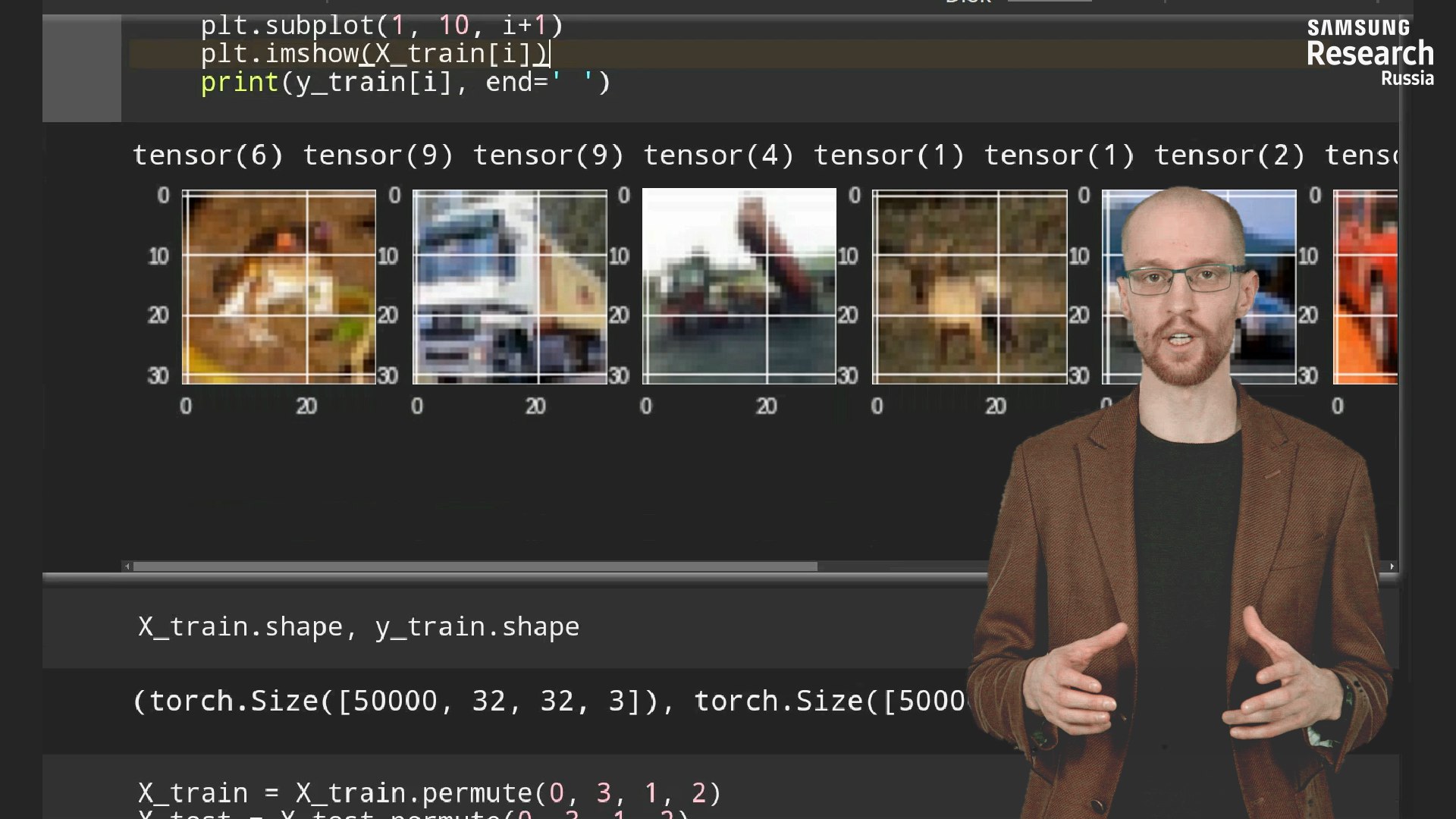Screen dimensions: 1456x819
Task: Click the X_train.permute(0, 3, 1, 2) code line
Action: click(429, 793)
